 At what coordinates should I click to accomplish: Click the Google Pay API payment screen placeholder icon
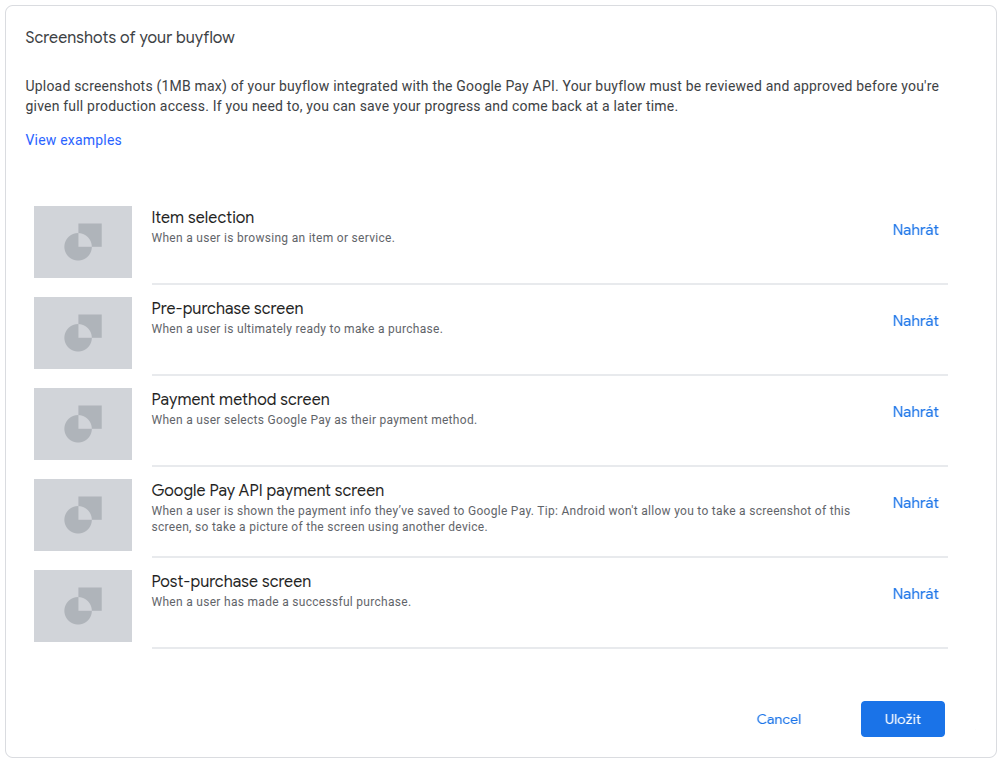83,515
